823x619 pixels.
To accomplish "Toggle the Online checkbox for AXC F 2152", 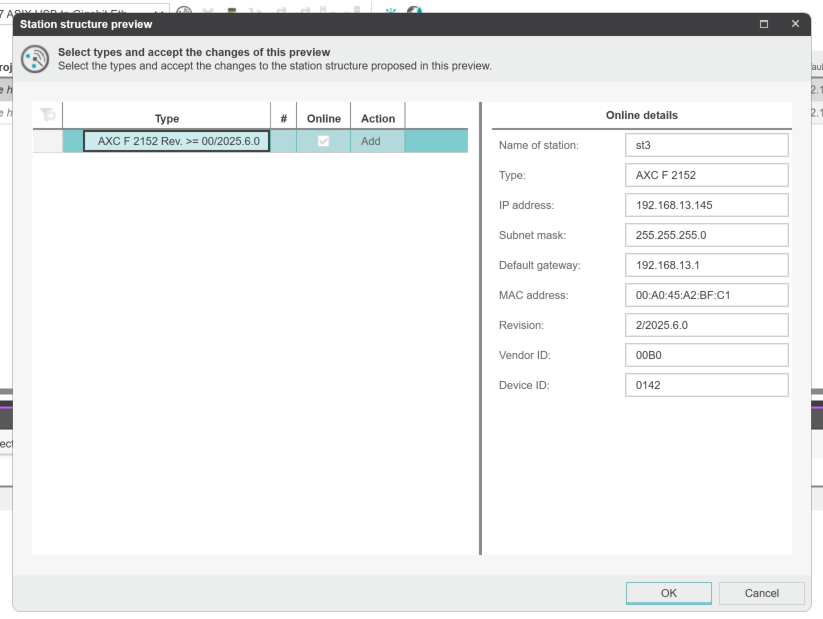I will [323, 141].
